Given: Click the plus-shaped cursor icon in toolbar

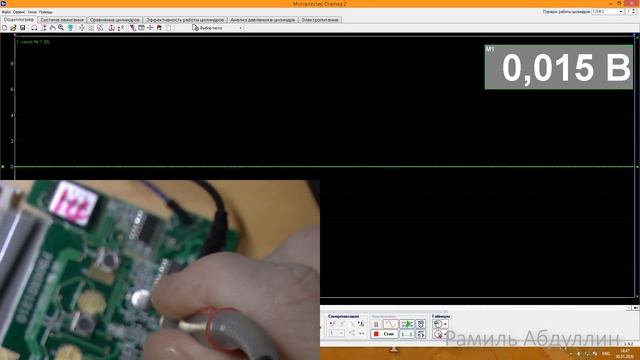Looking at the screenshot, I should coord(150,28).
